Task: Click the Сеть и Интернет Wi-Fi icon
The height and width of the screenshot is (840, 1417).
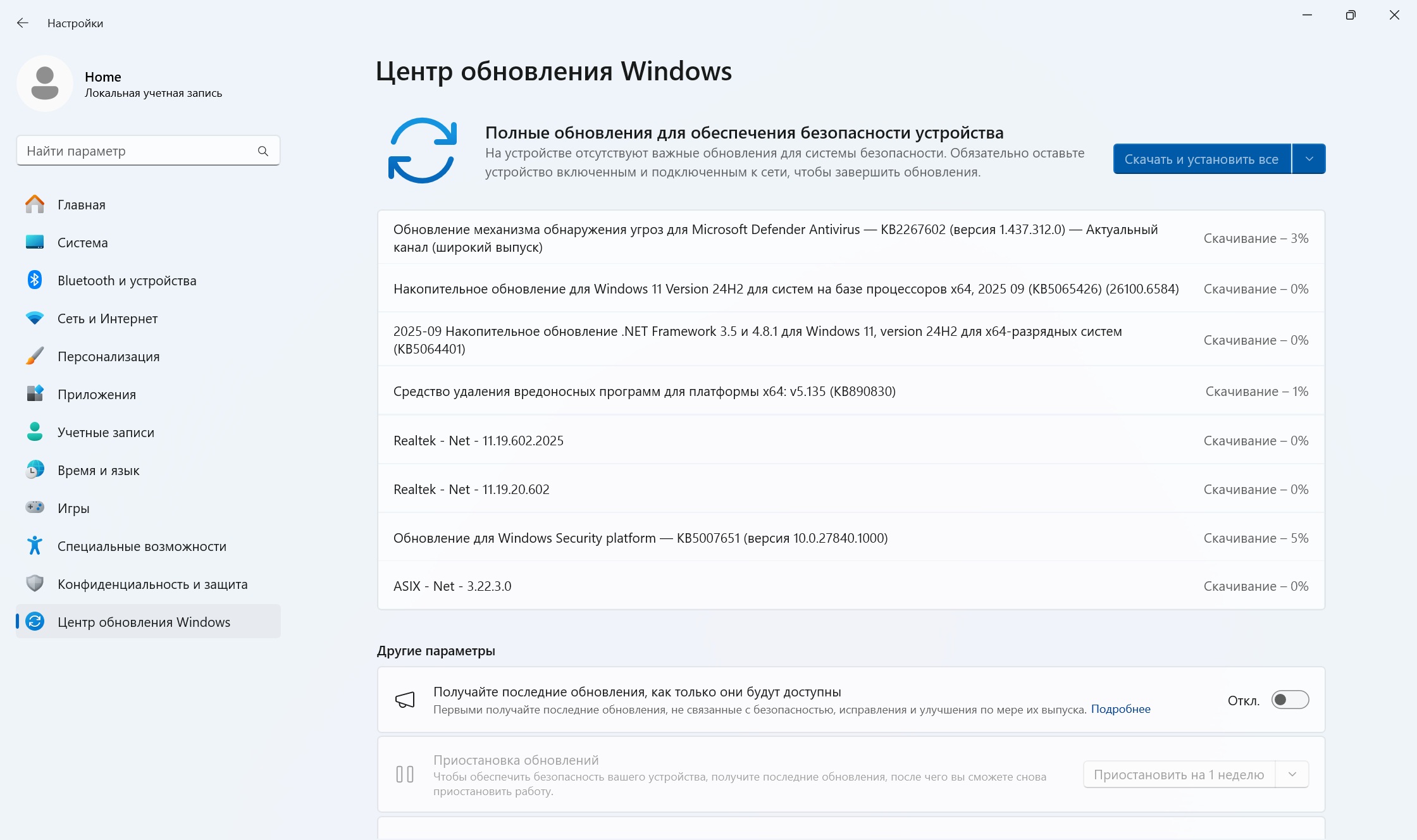Action: (35, 318)
